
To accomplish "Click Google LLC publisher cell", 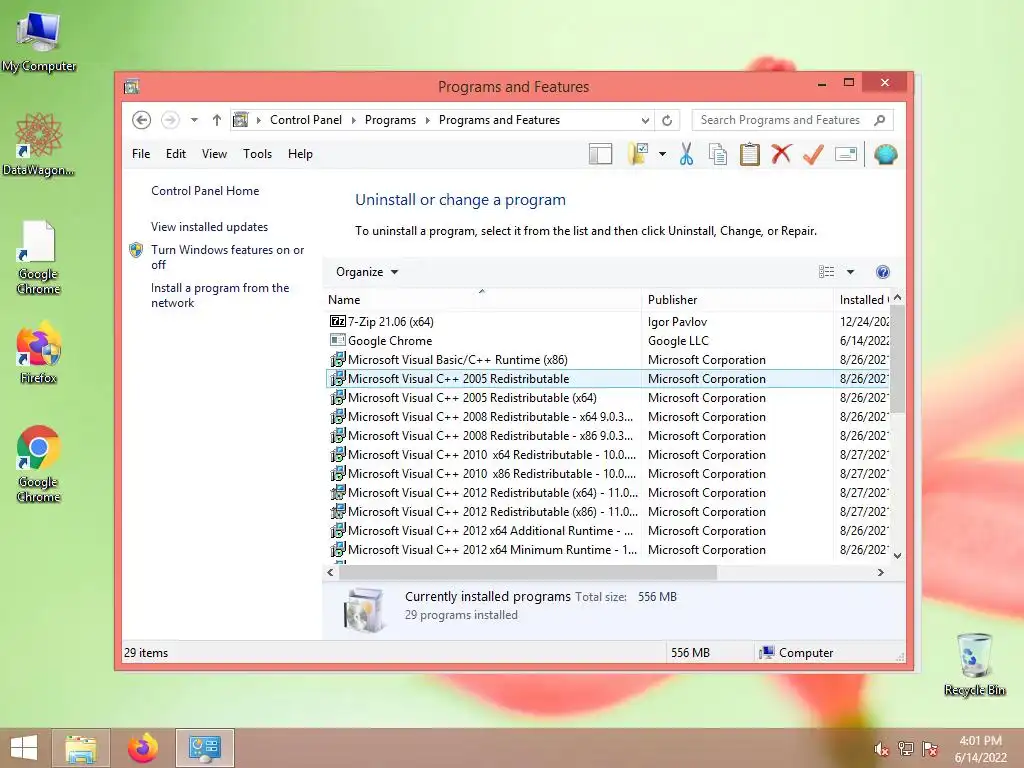I will [x=678, y=341].
